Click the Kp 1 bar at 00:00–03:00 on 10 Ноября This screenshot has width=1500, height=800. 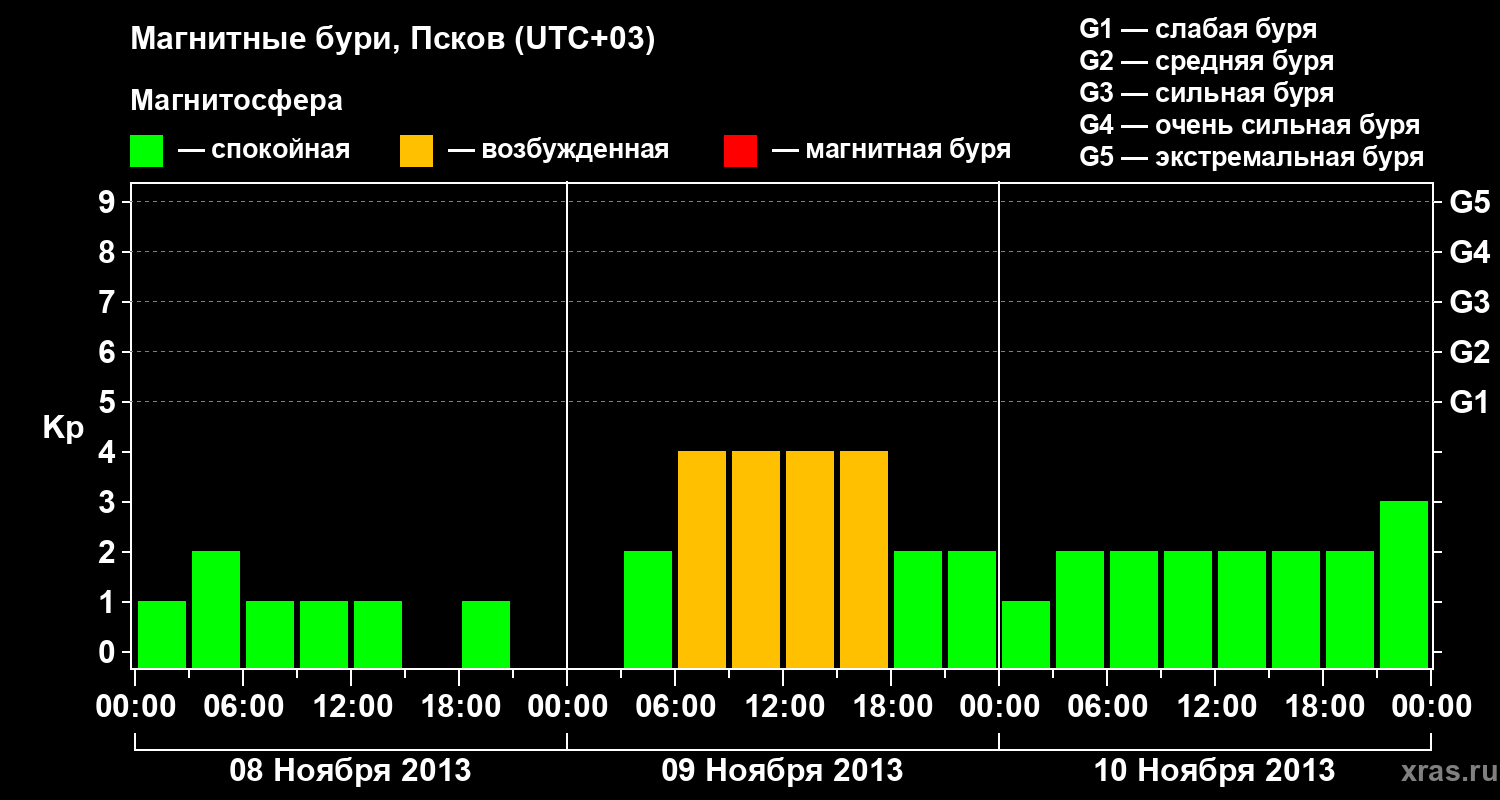1026,634
